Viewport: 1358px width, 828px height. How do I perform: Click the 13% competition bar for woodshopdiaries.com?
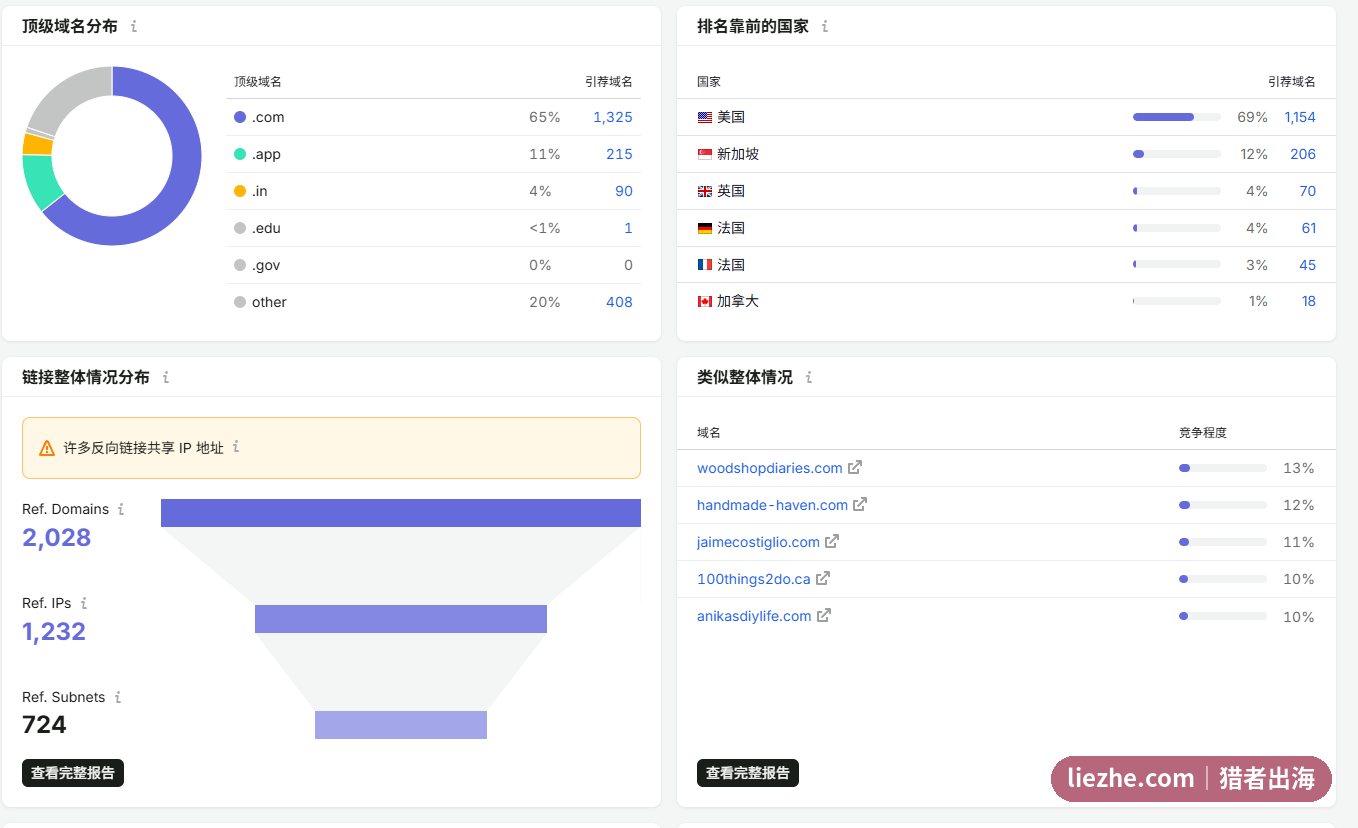tap(1223, 468)
